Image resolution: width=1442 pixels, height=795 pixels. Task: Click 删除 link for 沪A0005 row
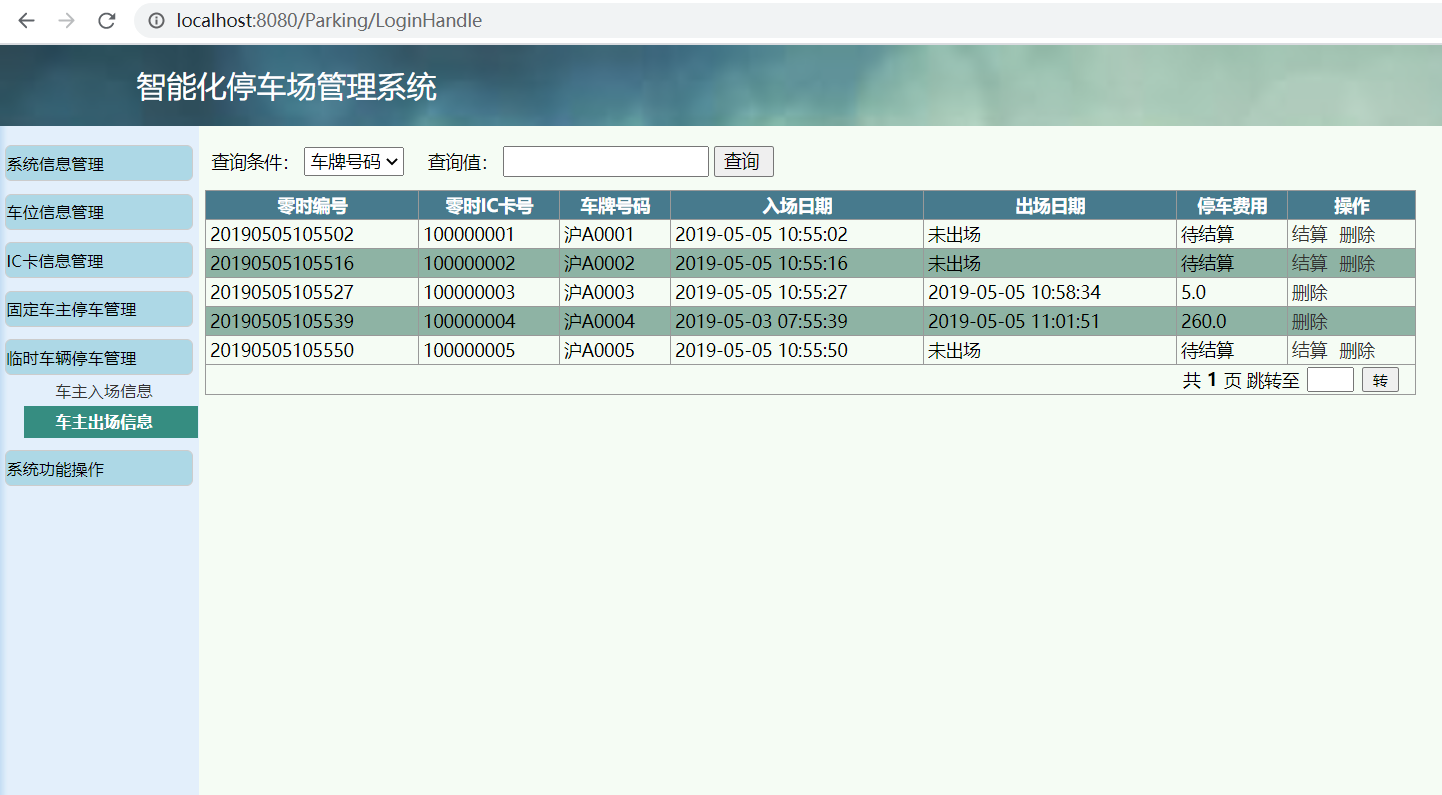[x=1357, y=350]
